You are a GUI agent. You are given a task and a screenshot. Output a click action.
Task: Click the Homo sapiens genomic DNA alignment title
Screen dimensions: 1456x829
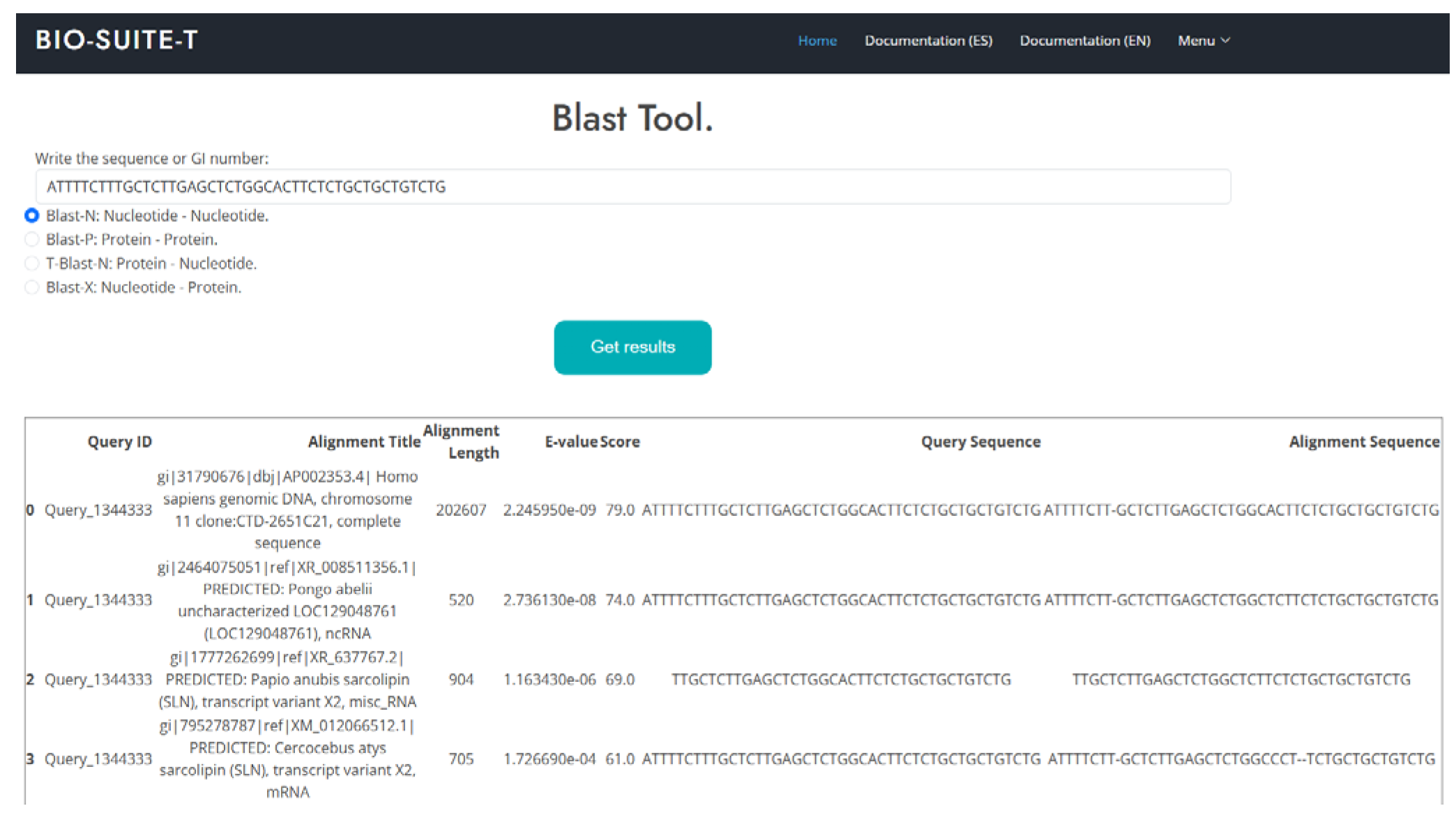287,510
